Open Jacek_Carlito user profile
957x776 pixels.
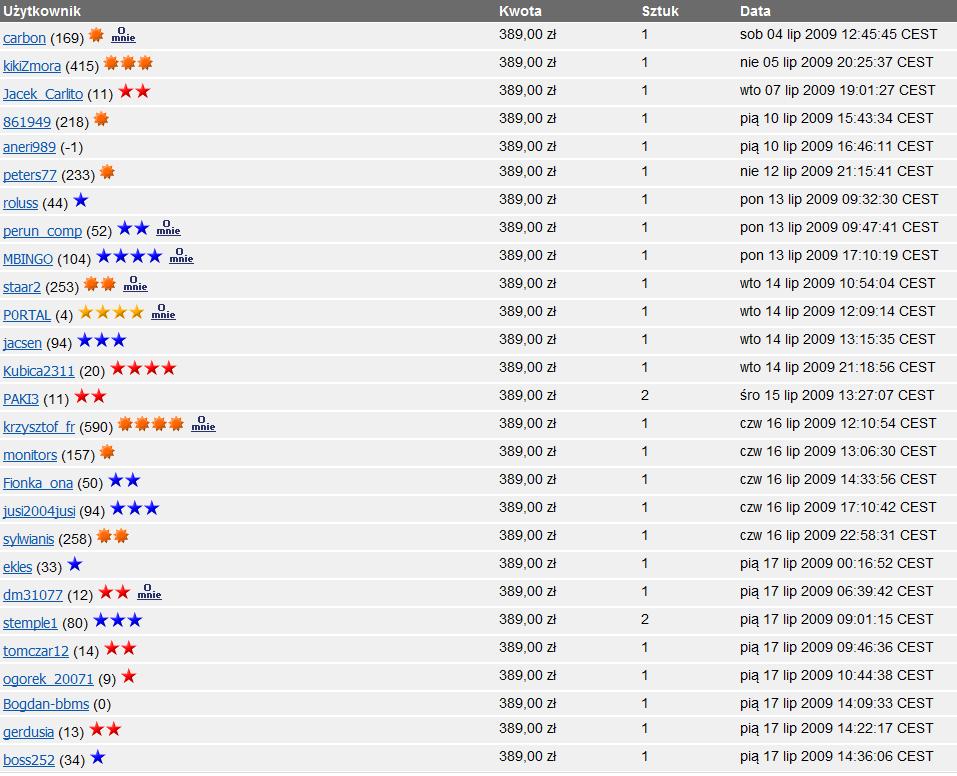43,94
